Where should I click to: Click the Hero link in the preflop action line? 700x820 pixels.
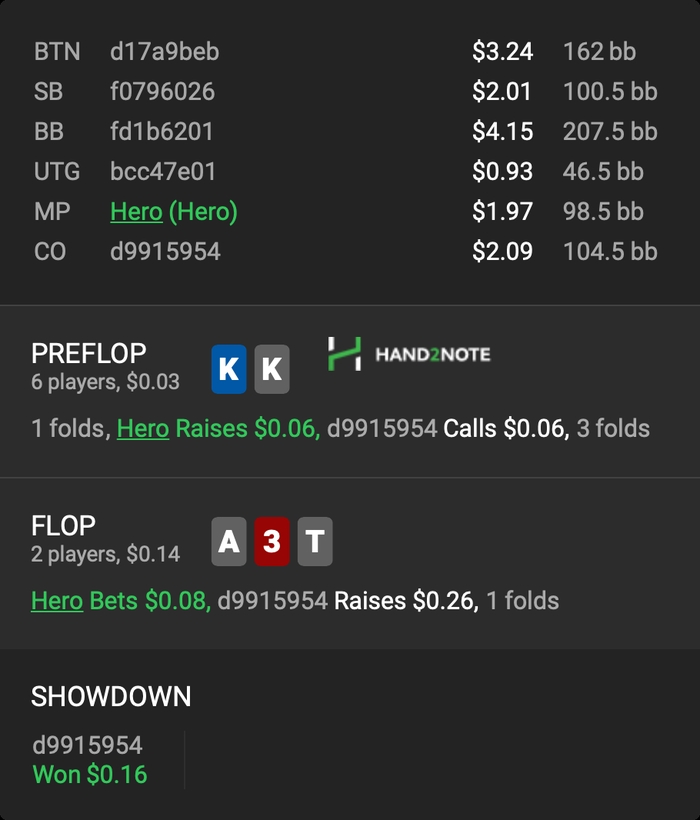(x=142, y=429)
